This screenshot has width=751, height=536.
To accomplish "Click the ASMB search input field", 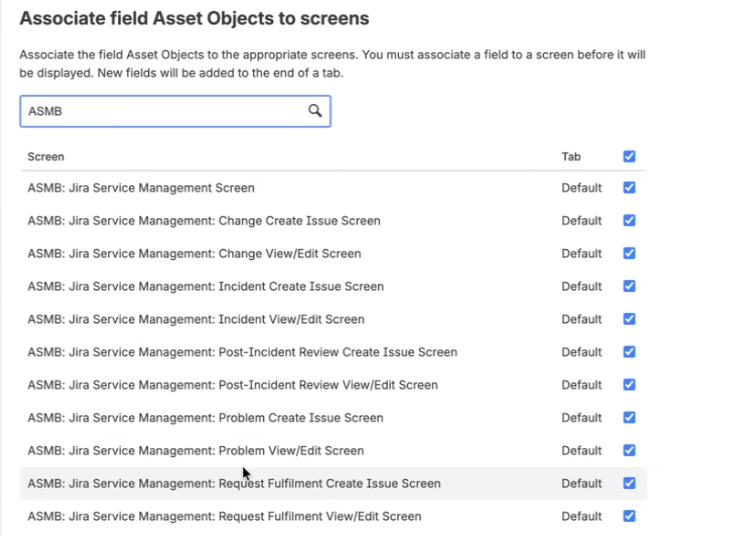I will (175, 111).
